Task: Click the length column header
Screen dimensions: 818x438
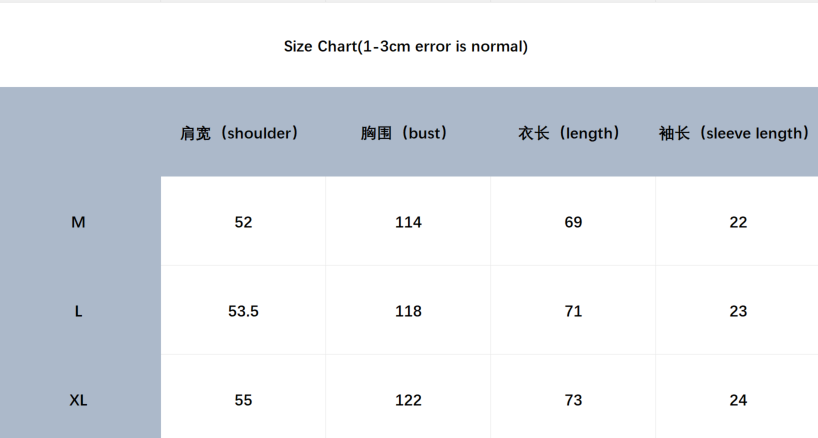Action: point(570,133)
